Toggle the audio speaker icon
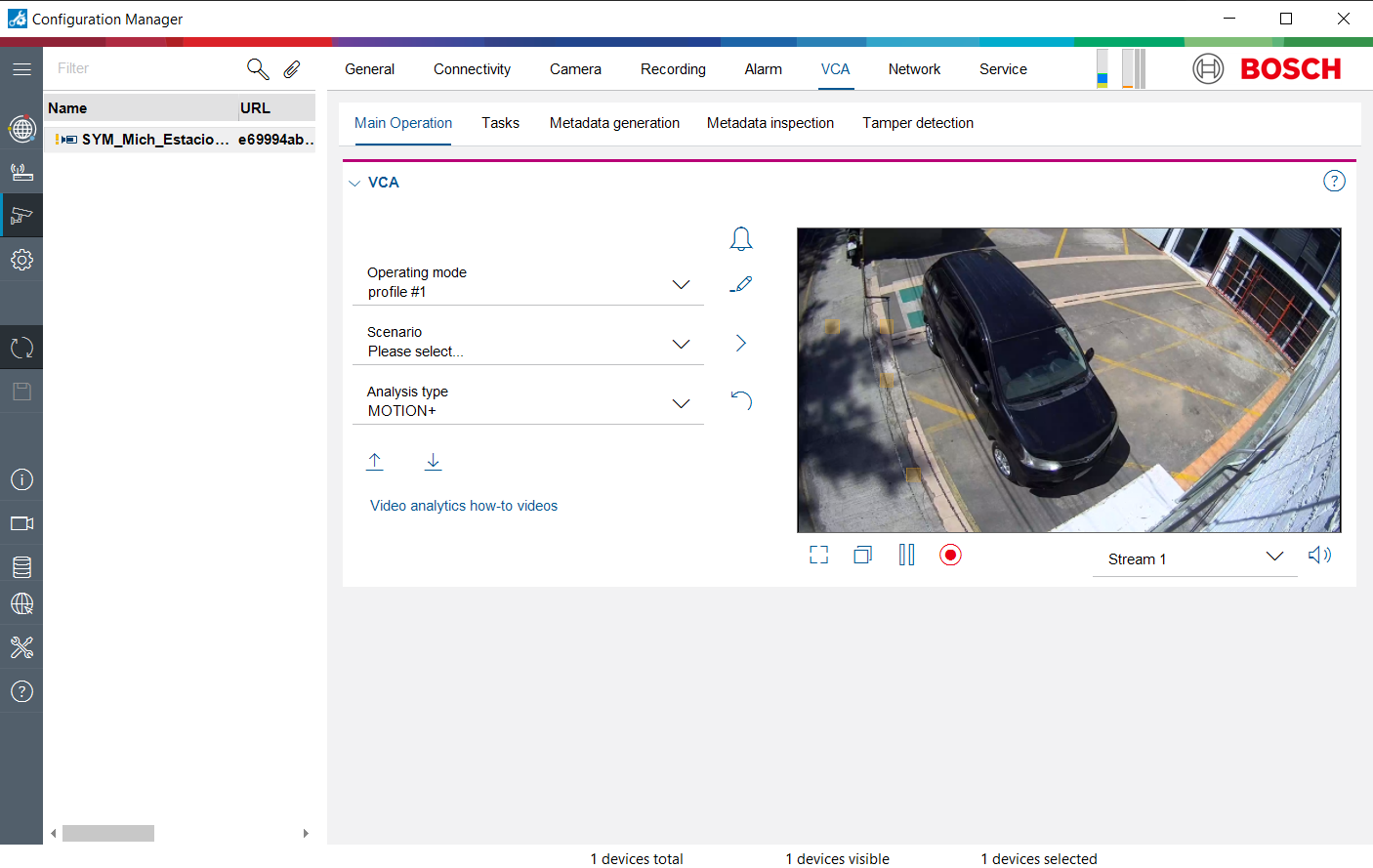The width and height of the screenshot is (1373, 868). [x=1319, y=555]
